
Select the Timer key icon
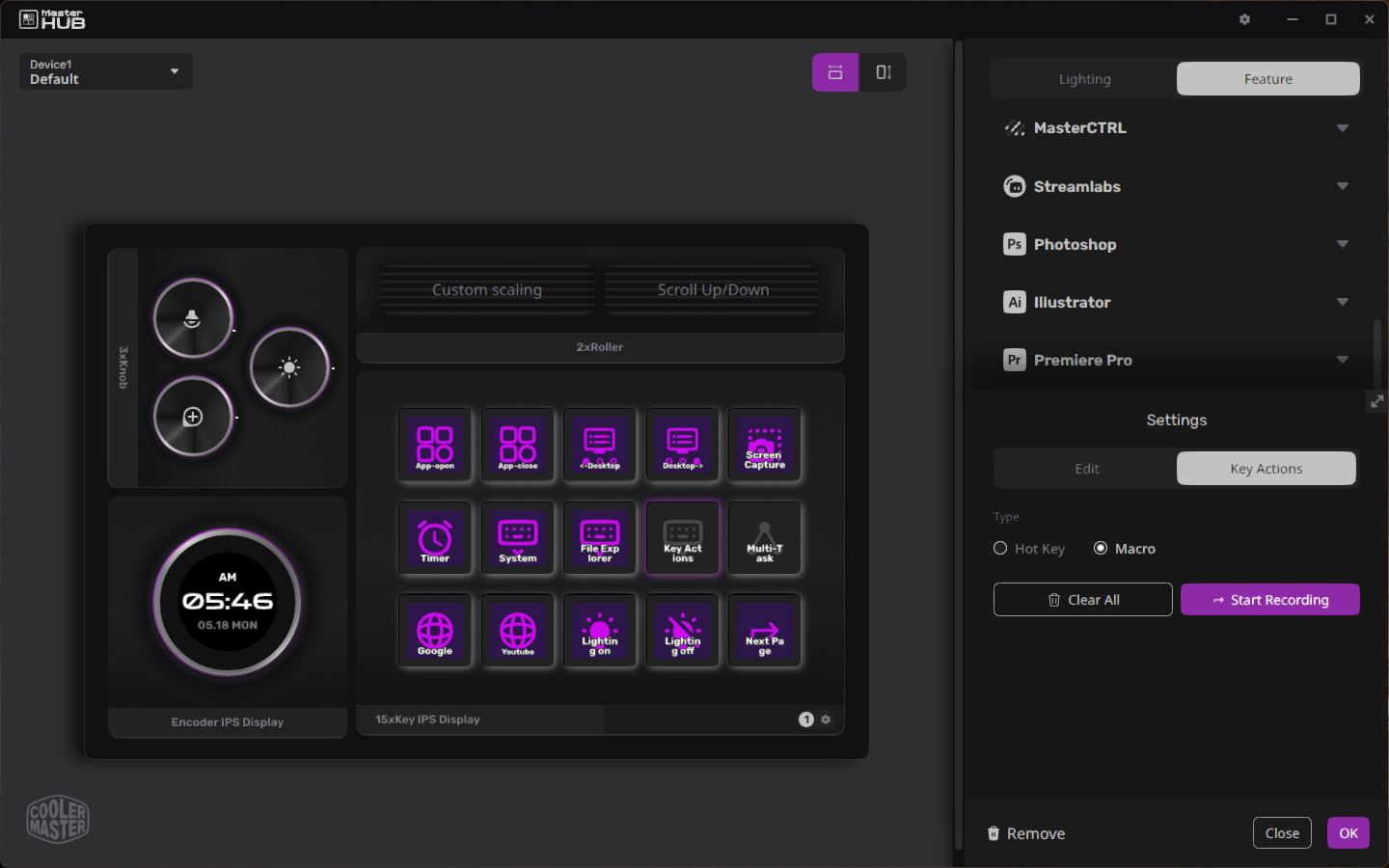(435, 538)
